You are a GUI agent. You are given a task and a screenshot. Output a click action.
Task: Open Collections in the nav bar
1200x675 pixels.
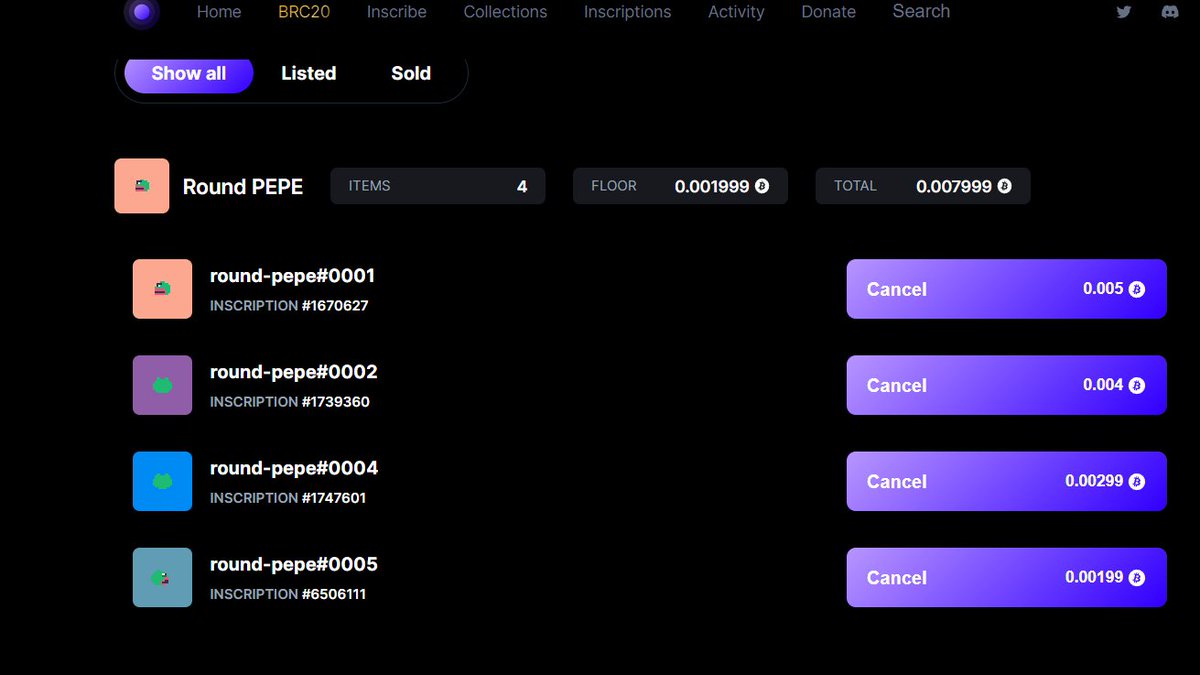[x=505, y=12]
